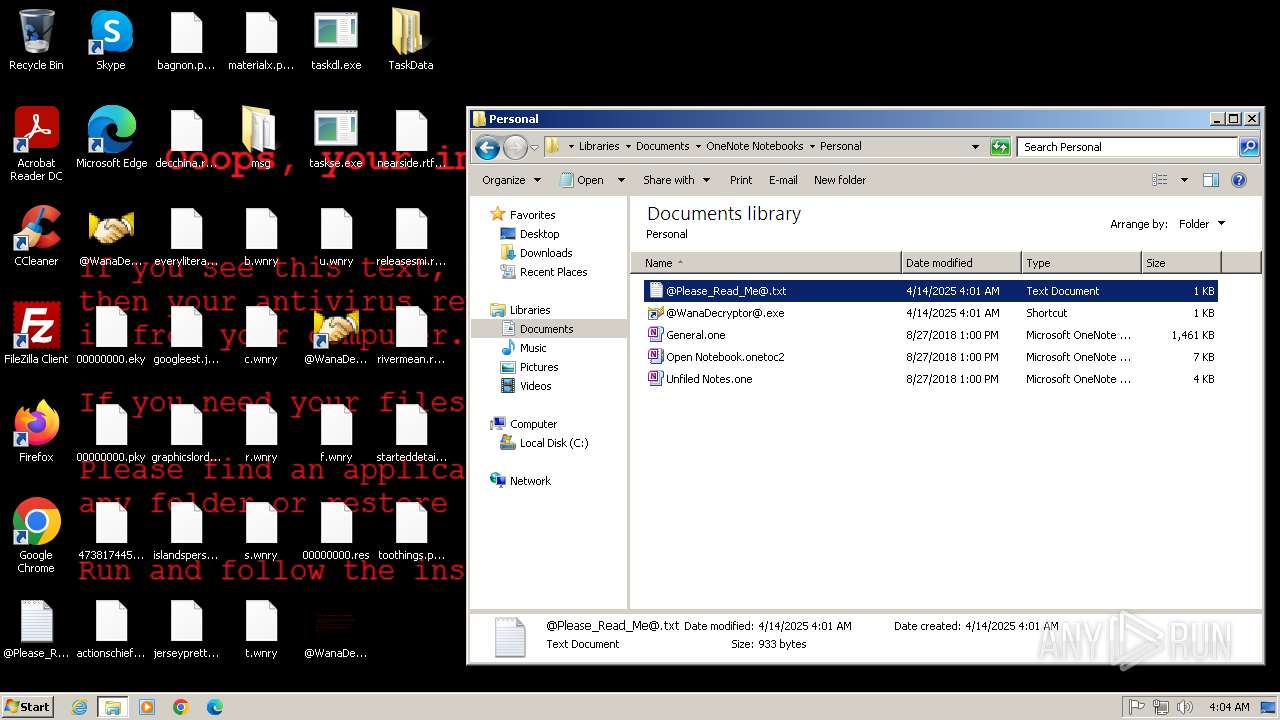This screenshot has width=1280, height=720.
Task: Select 00000000.res file on desktop
Action: (x=336, y=530)
